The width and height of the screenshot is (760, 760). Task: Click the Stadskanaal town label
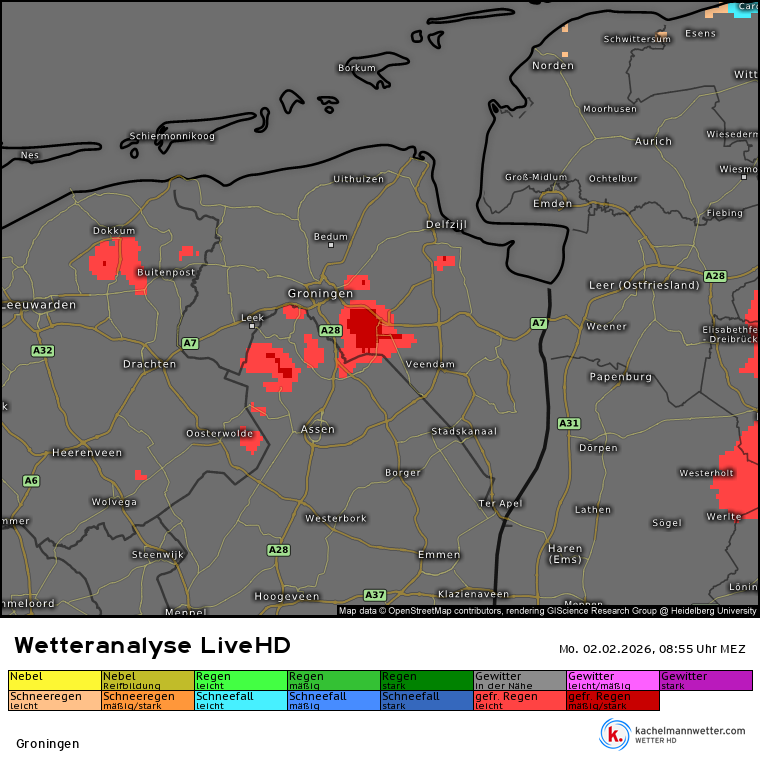tap(464, 431)
